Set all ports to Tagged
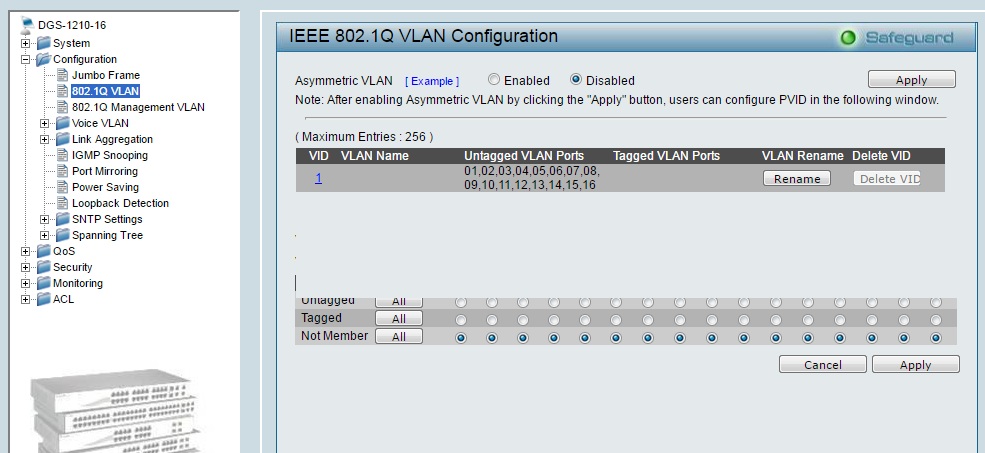Screen dimensions: 985x453 coord(399,319)
